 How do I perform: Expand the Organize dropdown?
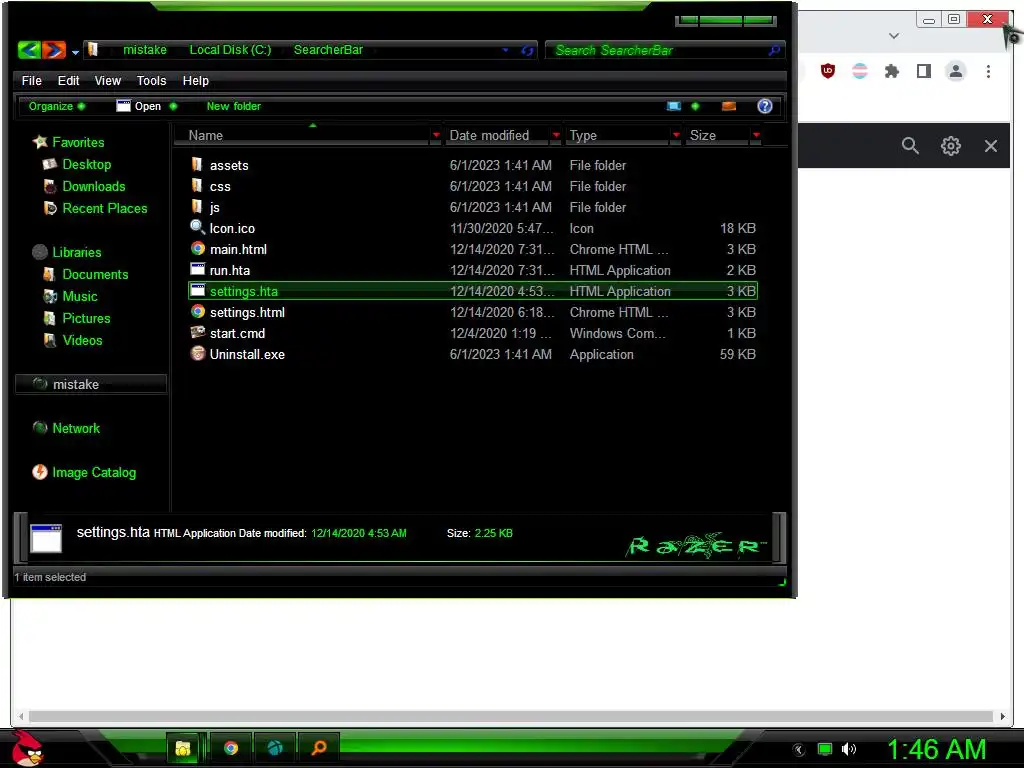[x=57, y=106]
